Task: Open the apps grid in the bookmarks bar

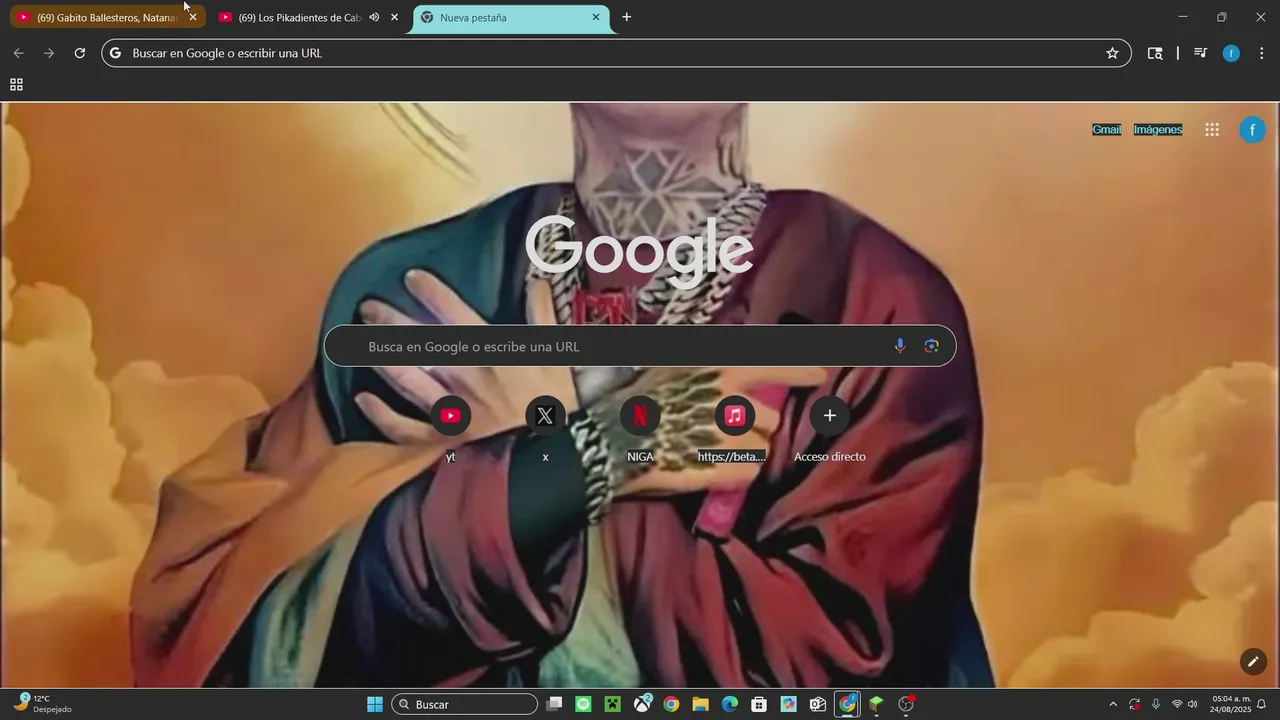Action: click(x=16, y=85)
